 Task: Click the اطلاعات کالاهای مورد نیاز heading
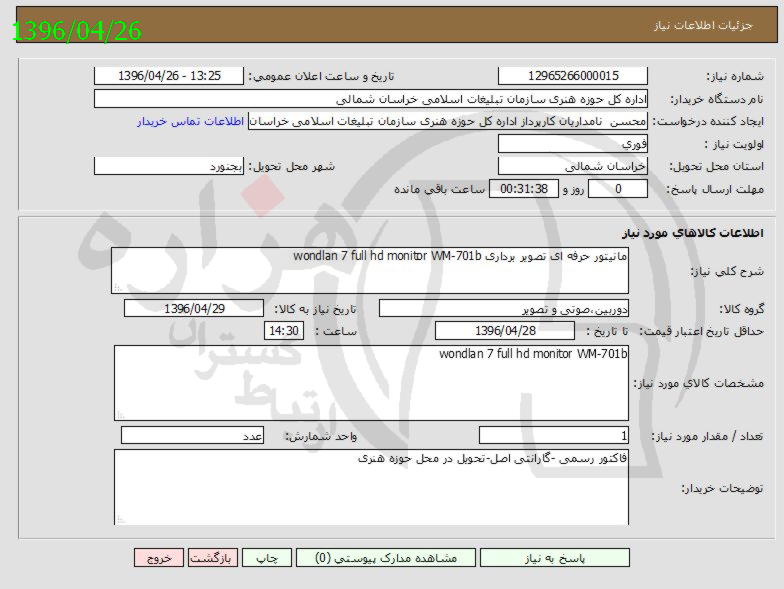pyautogui.click(x=693, y=234)
